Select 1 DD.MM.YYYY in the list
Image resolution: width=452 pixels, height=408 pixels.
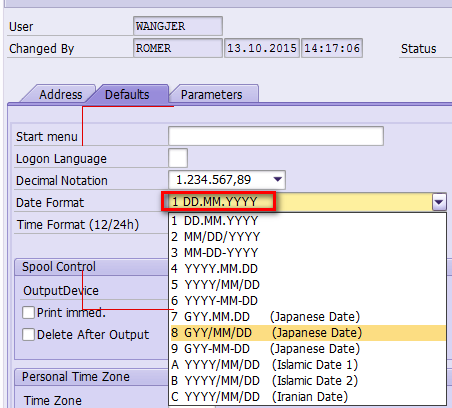[308, 221]
